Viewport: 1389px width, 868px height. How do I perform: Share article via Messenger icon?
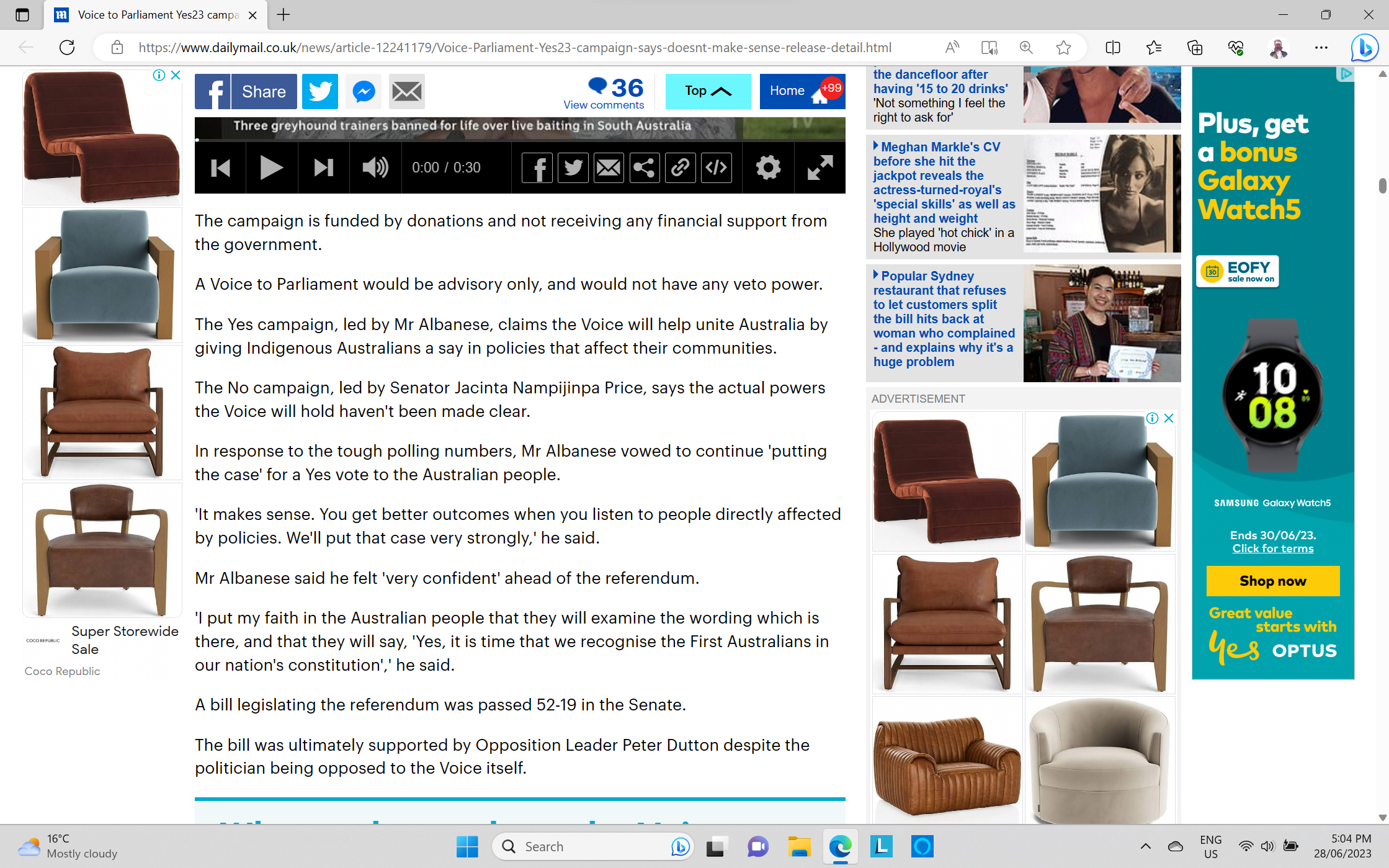coord(364,91)
